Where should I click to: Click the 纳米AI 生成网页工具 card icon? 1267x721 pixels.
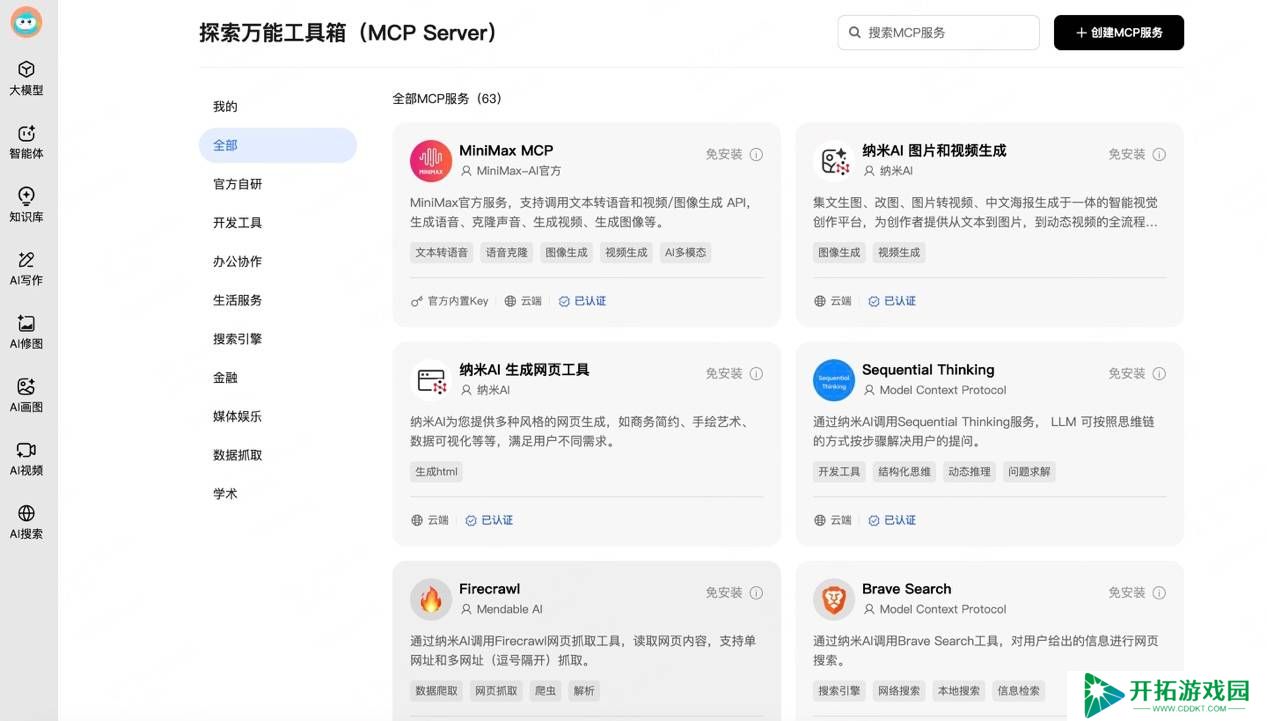tap(431, 380)
